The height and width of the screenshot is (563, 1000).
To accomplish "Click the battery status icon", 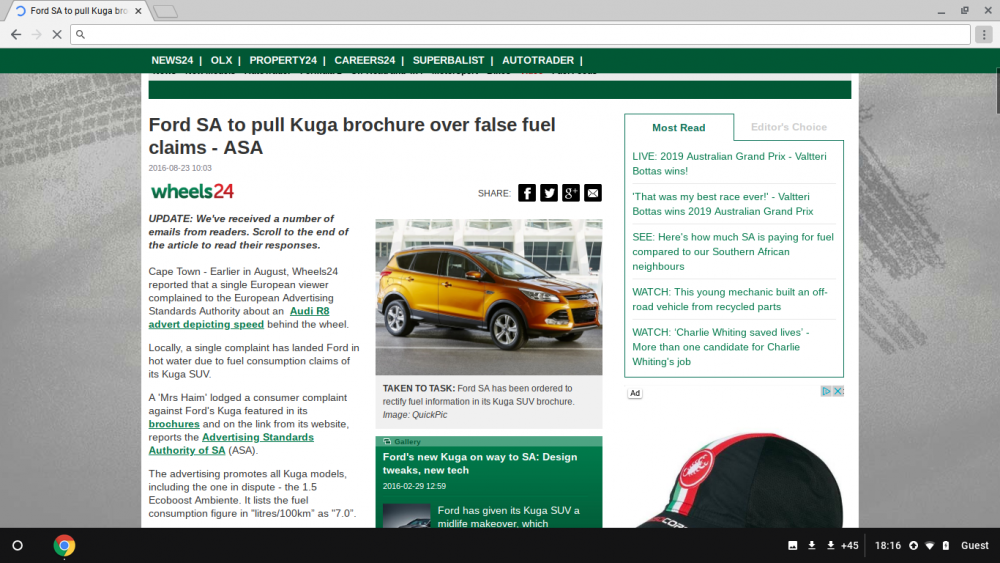I will click(946, 546).
